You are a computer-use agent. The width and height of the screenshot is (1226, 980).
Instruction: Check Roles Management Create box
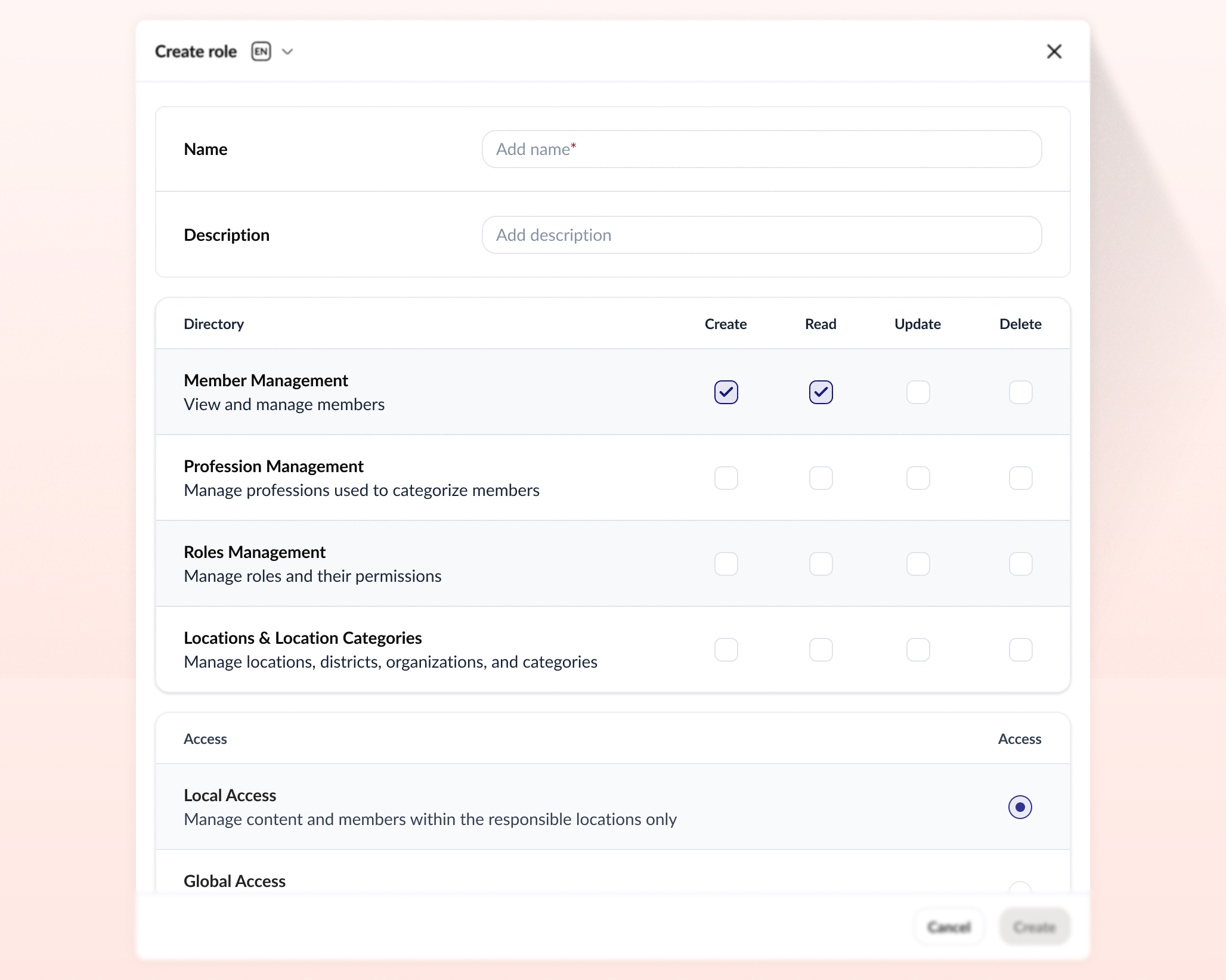point(726,564)
